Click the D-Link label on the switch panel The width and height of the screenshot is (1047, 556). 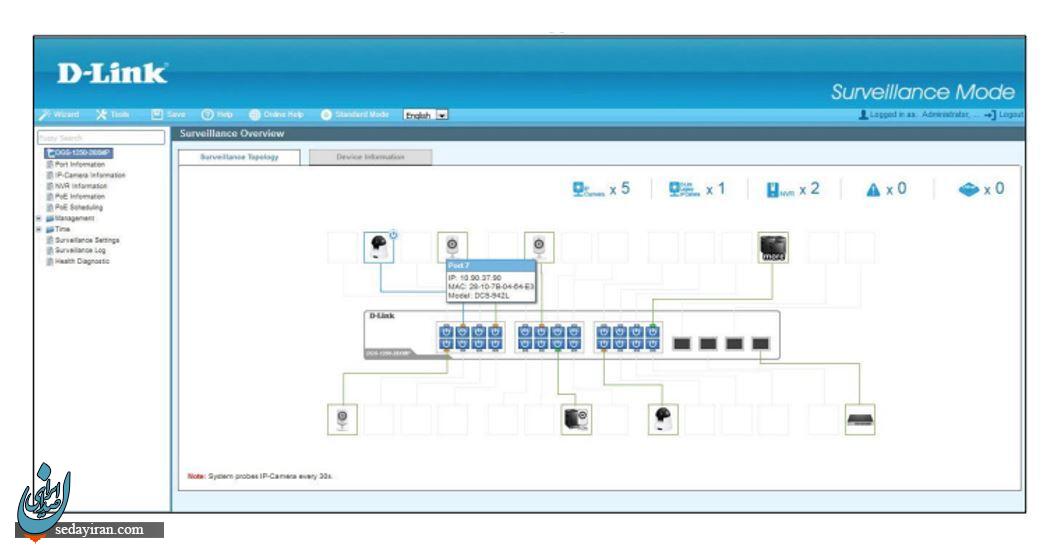[382, 316]
